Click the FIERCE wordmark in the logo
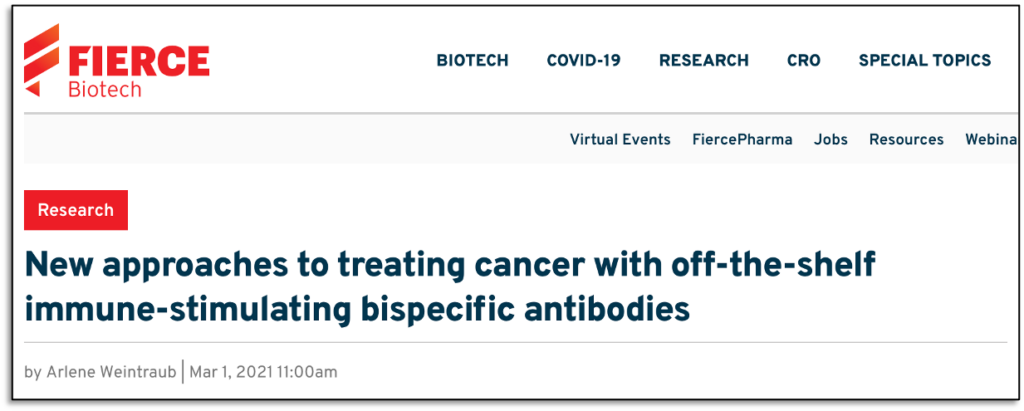This screenshot has height=411, width=1024. [x=138, y=59]
